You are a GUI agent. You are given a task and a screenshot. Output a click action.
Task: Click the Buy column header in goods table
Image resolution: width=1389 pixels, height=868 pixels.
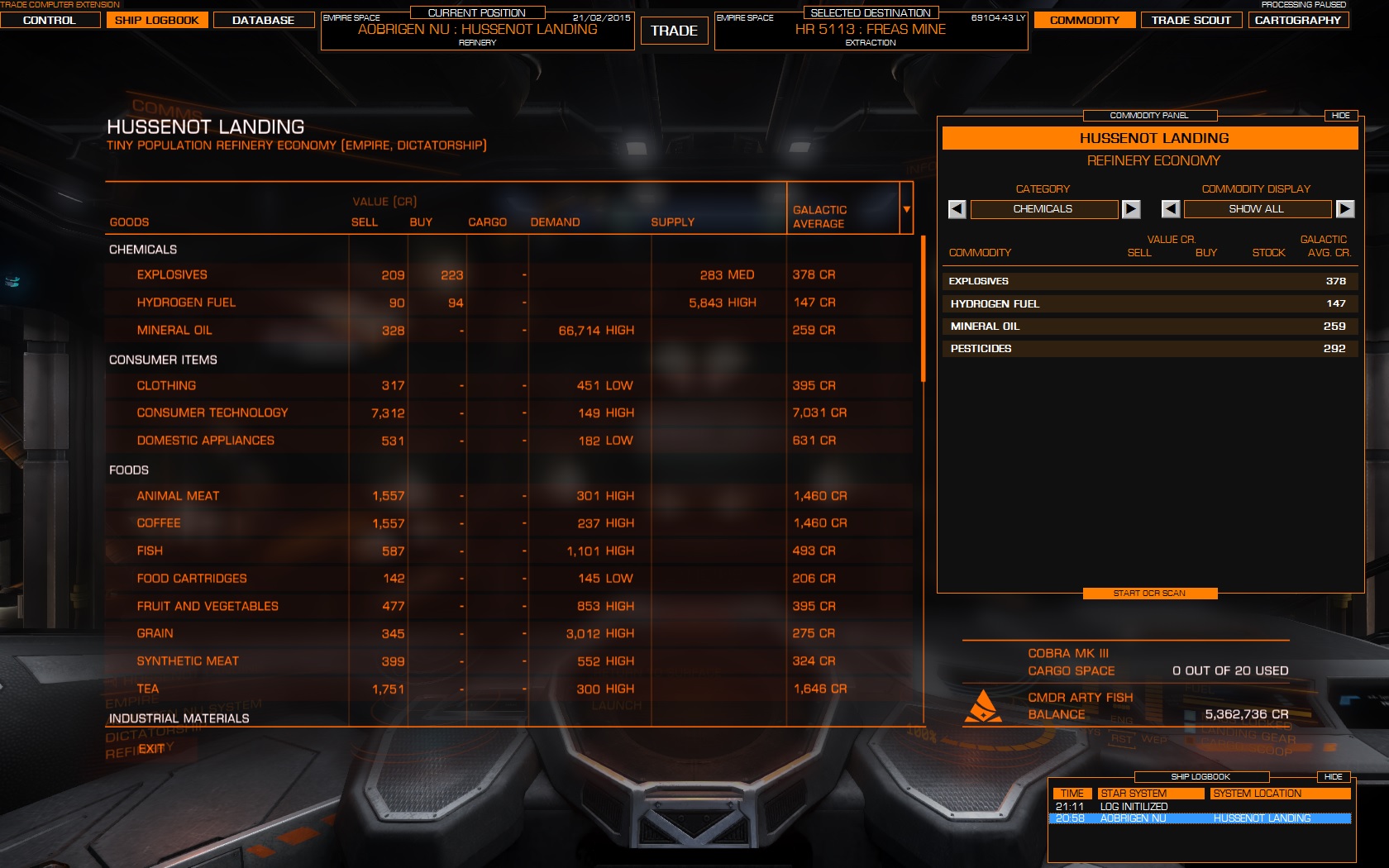coord(421,222)
